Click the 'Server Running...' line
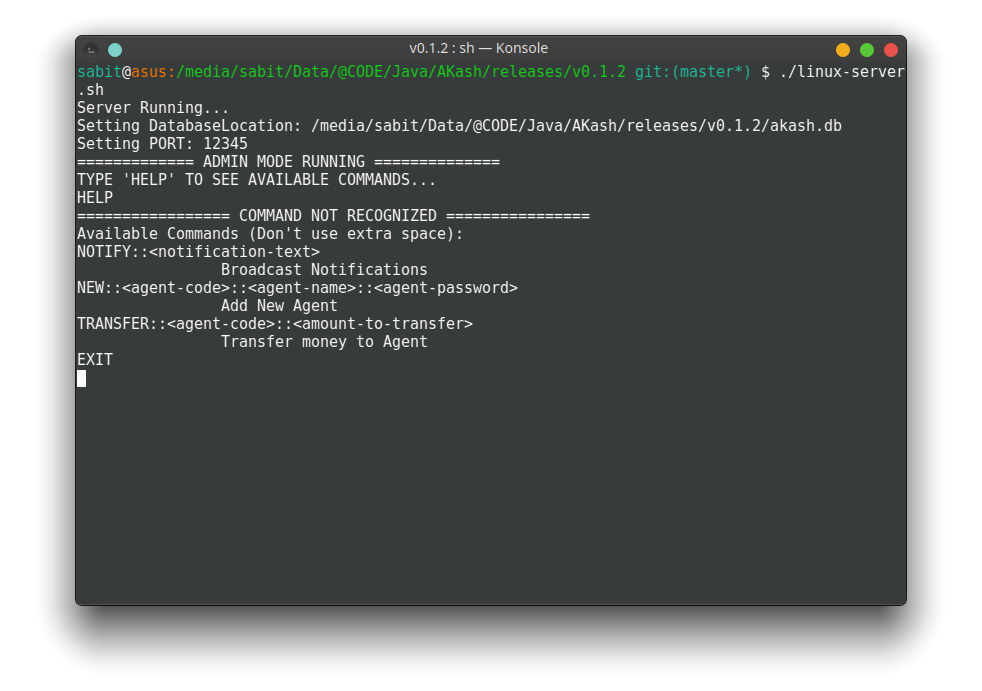 tap(153, 108)
